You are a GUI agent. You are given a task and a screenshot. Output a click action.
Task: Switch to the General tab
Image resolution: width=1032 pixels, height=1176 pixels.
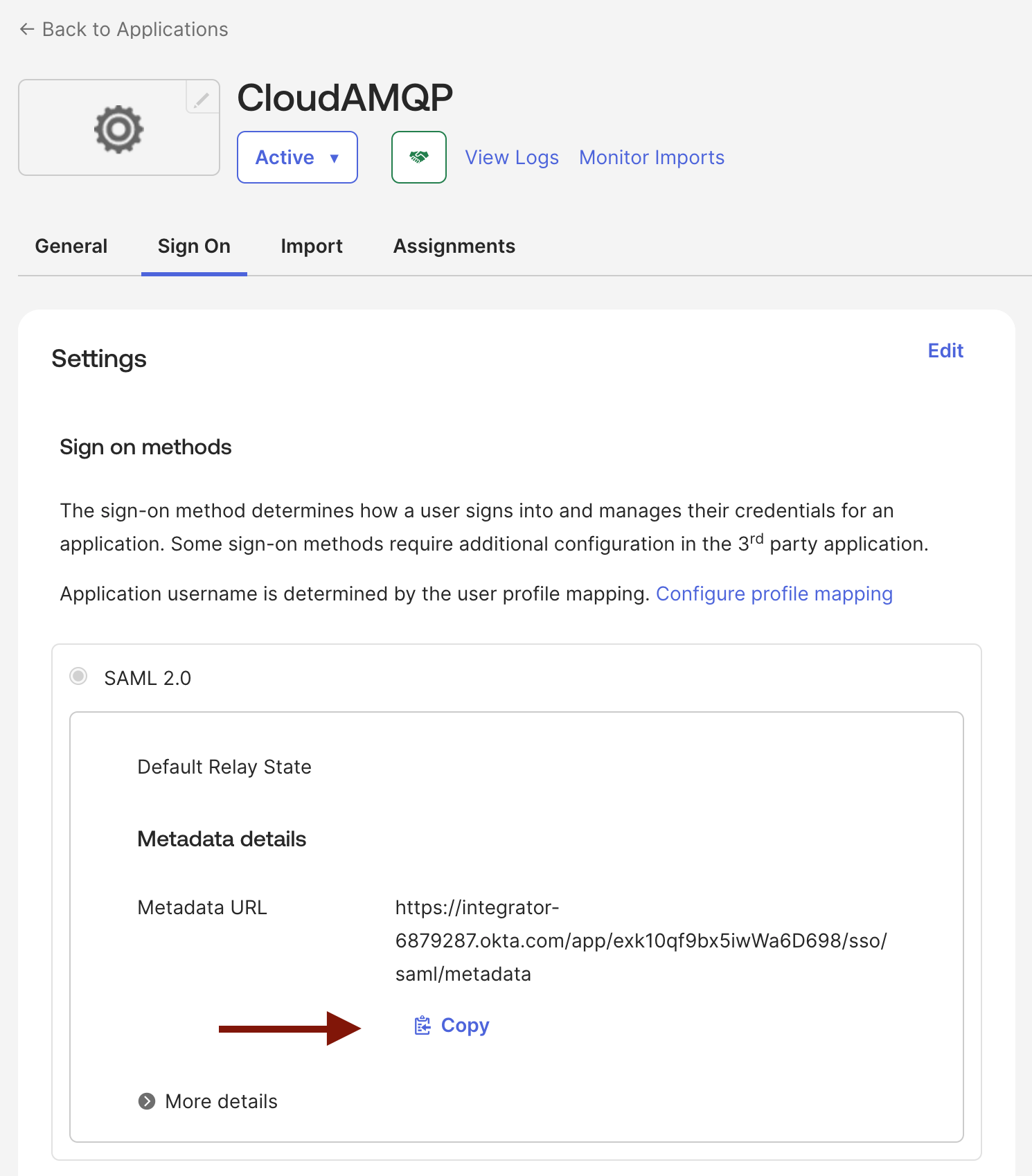(71, 246)
